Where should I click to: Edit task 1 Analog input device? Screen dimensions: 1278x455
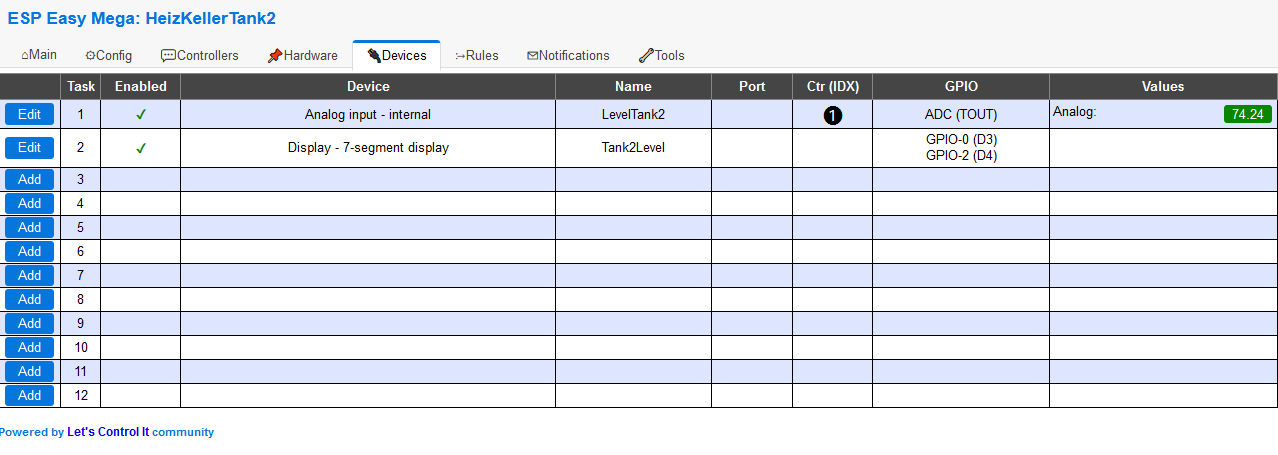coord(30,115)
